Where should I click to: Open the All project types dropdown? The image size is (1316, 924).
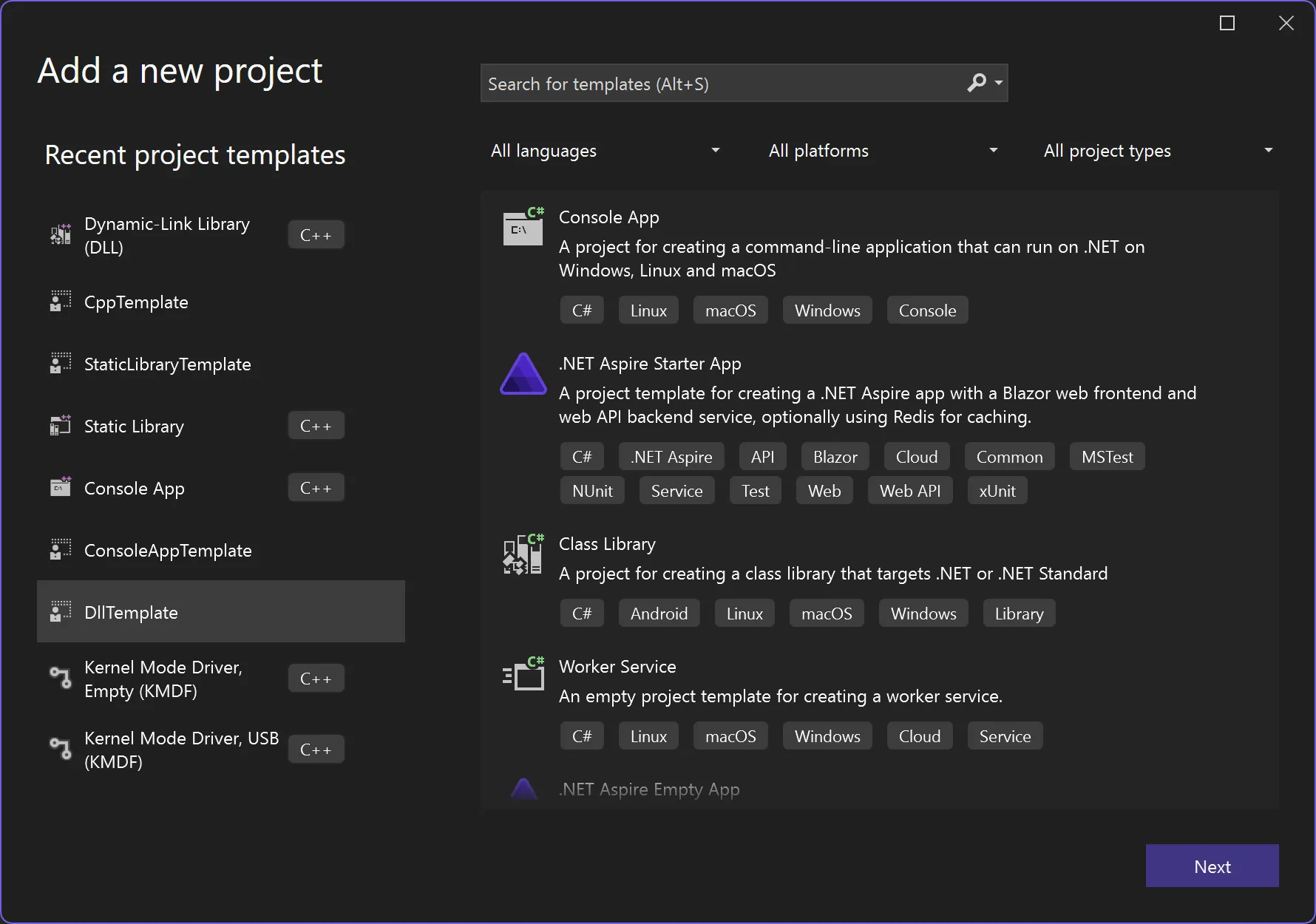pos(1158,151)
